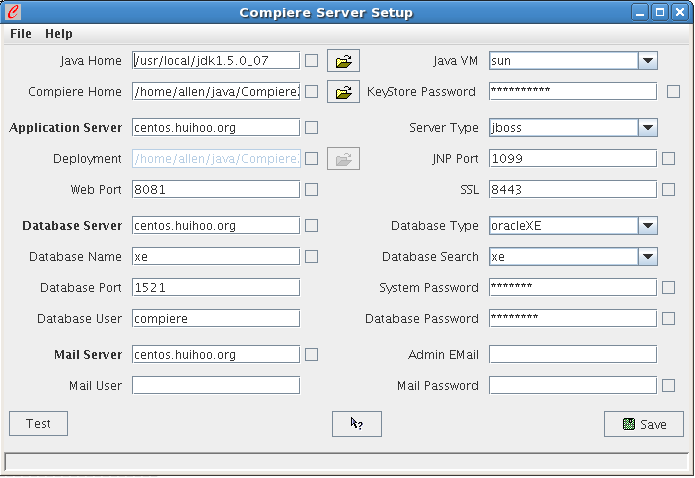Screen dimensions: 695x478
Task: Open the File menu
Action: coord(21,34)
